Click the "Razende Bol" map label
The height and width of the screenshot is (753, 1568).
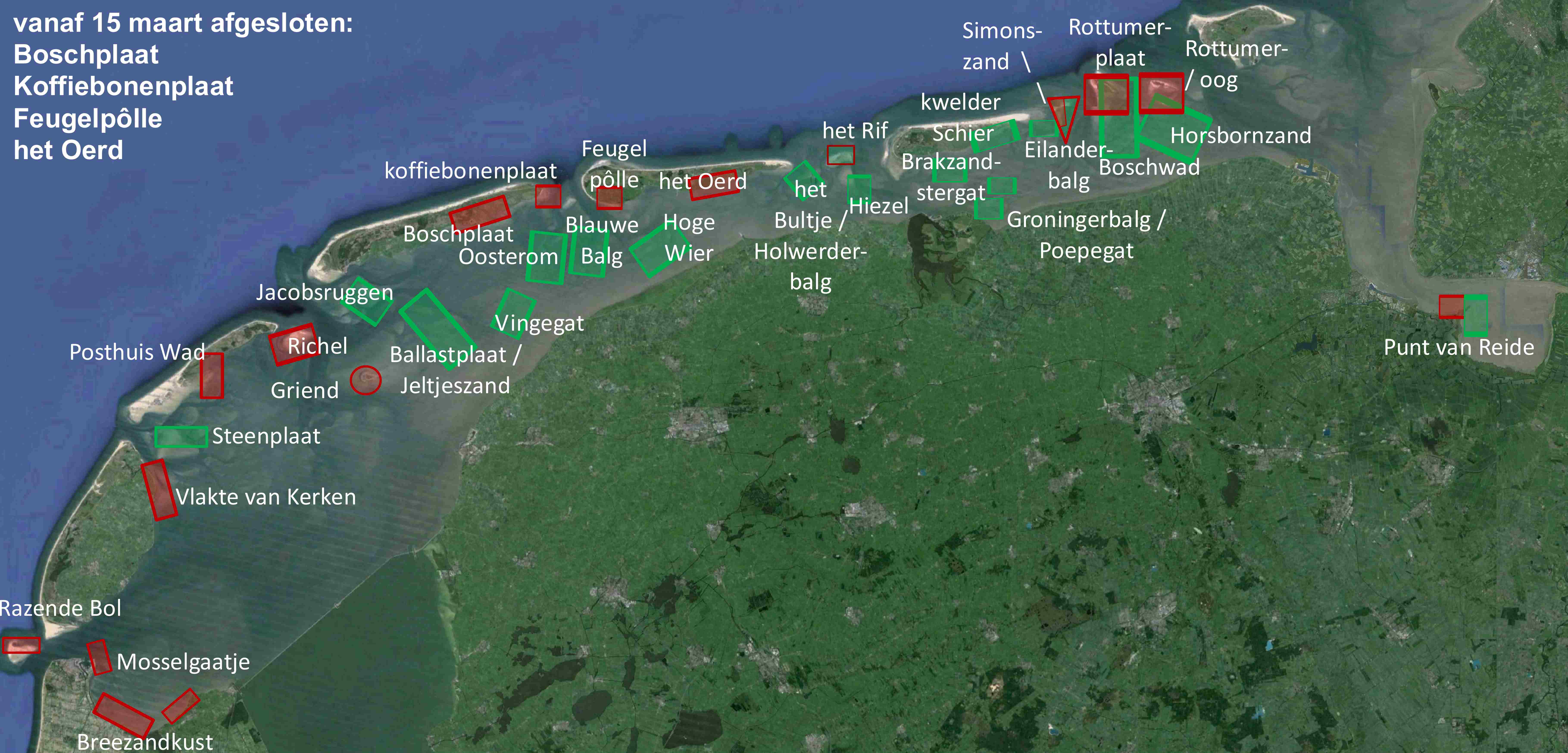click(x=60, y=608)
